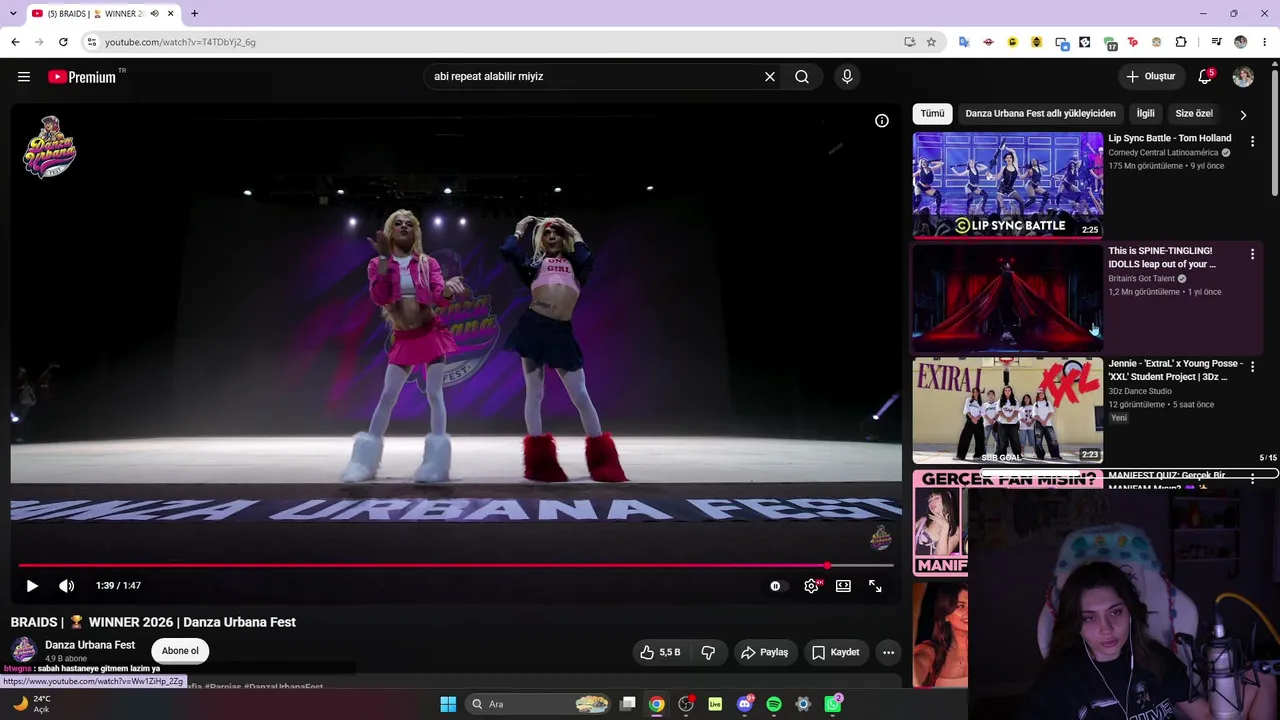Open more actions under the video
1280x720 pixels.
[888, 652]
